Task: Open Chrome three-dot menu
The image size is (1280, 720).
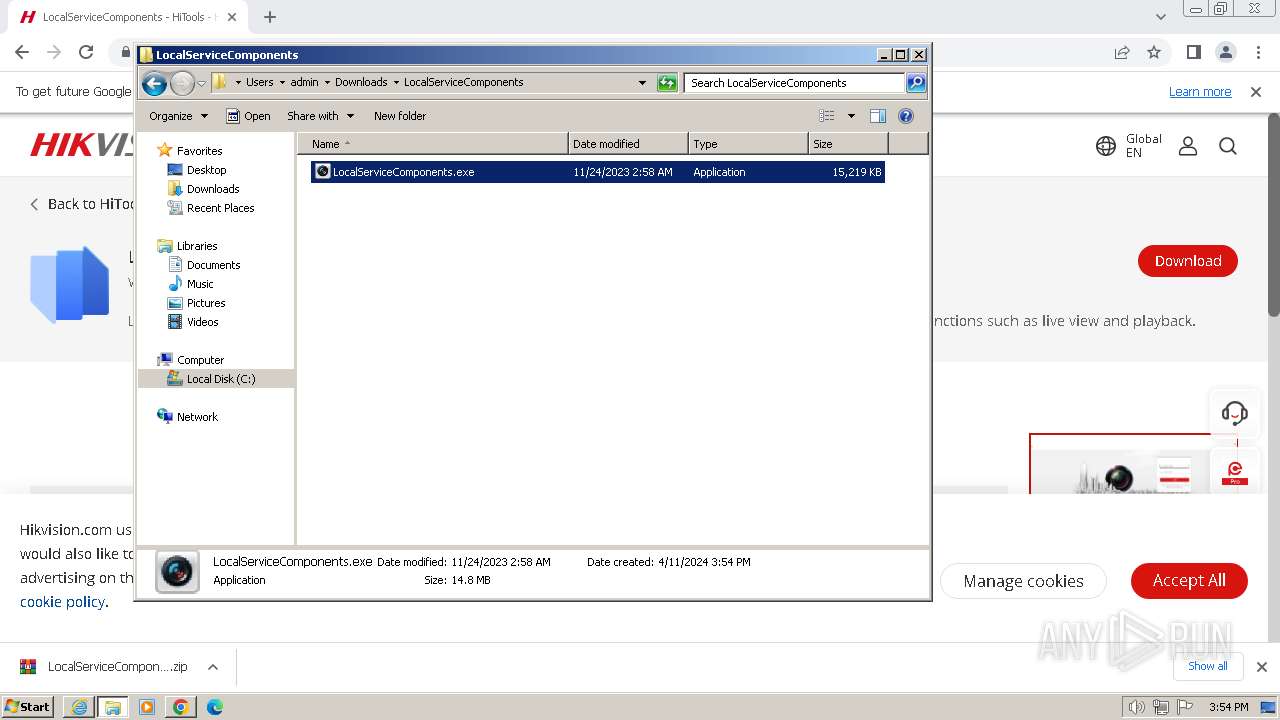Action: pos(1257,52)
